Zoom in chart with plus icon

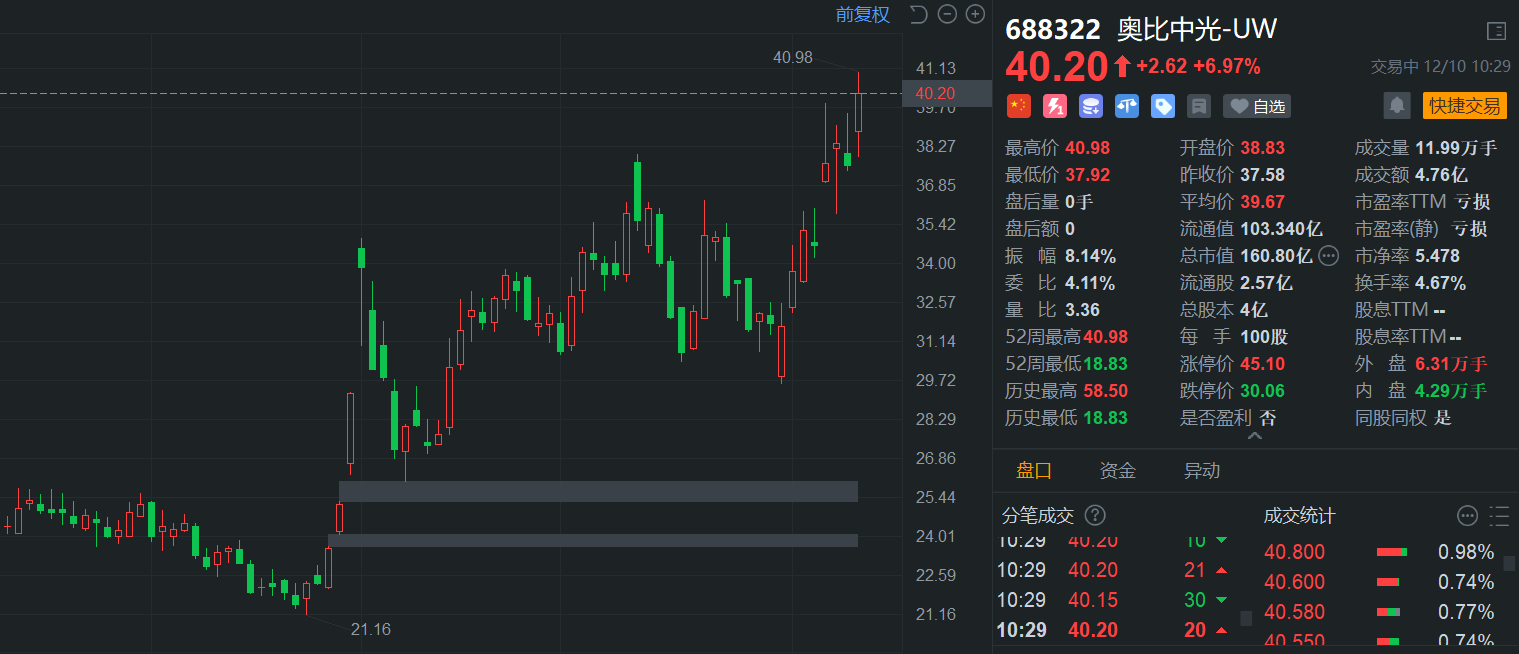[974, 14]
